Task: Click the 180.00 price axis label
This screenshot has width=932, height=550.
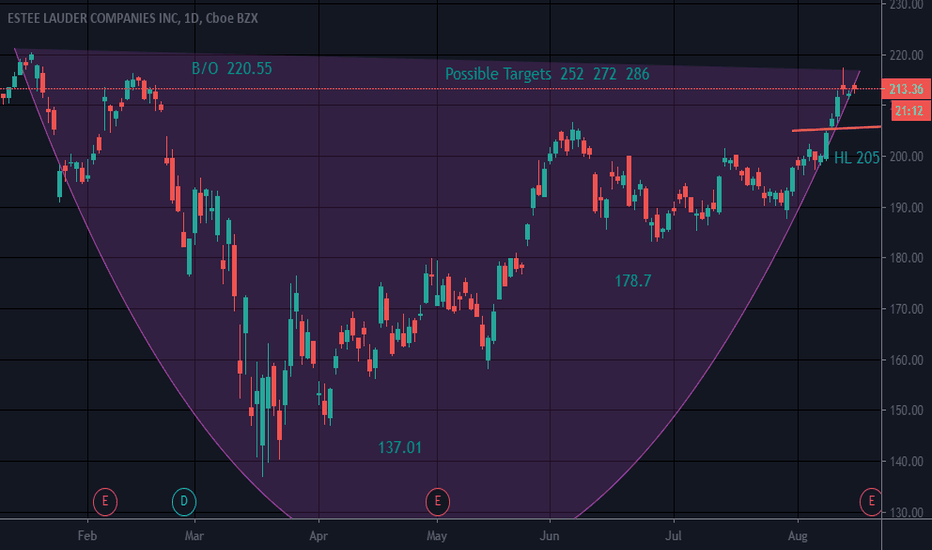Action: tap(906, 258)
